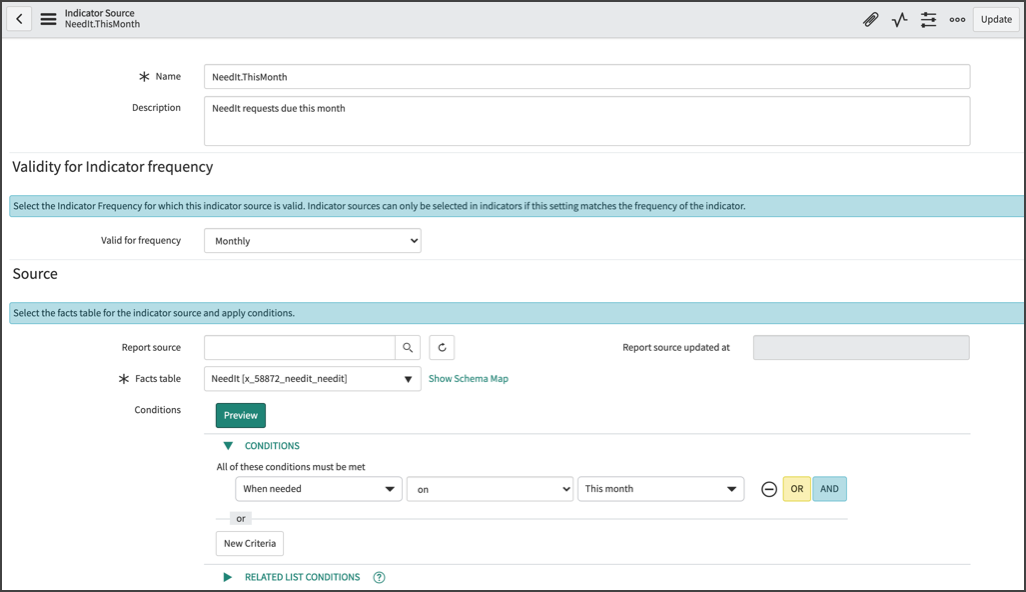This screenshot has height=592, width=1026.
Task: Change the This month condition value
Action: point(660,489)
